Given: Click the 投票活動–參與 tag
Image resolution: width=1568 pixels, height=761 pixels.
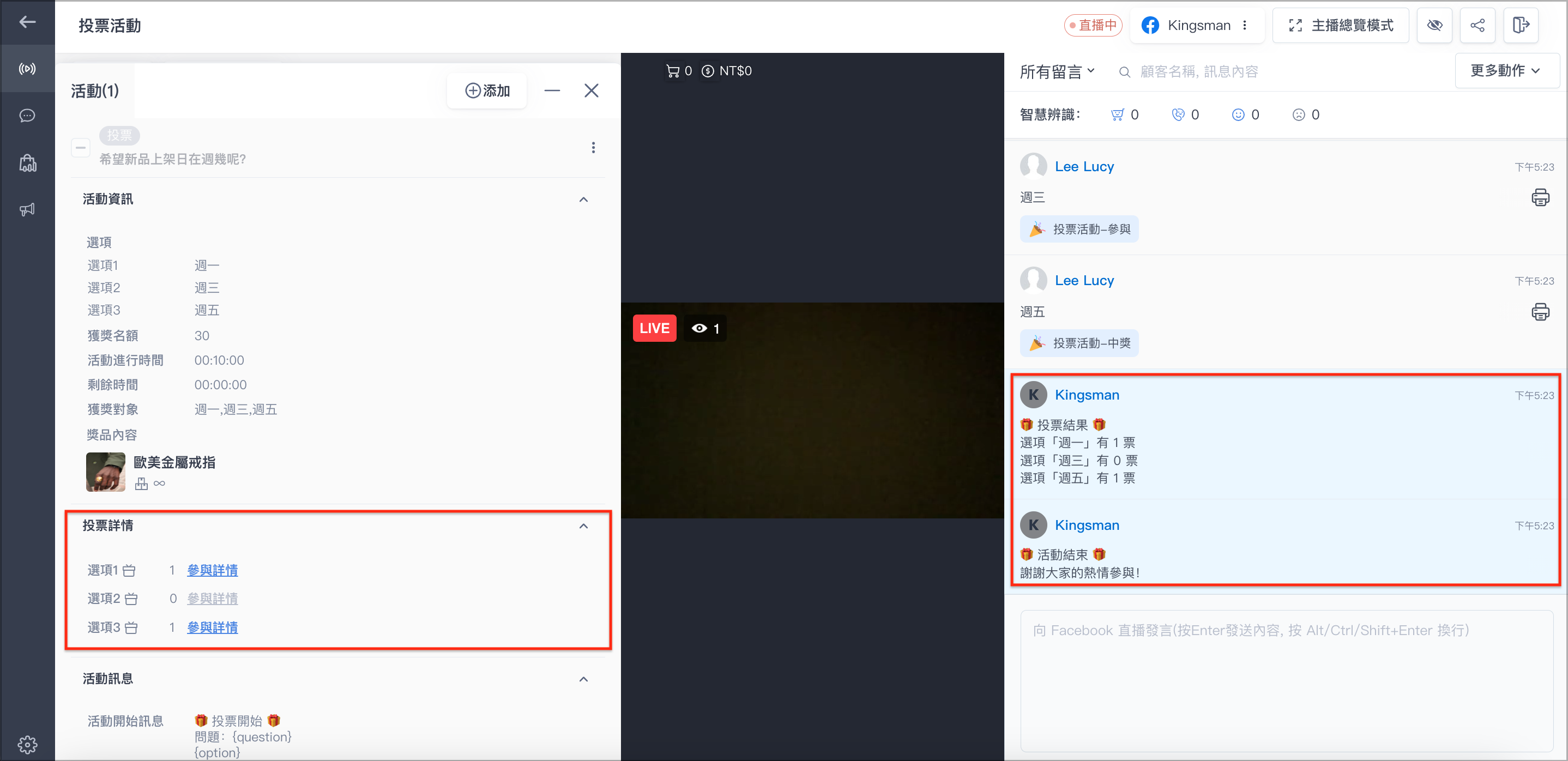Looking at the screenshot, I should click(x=1079, y=229).
